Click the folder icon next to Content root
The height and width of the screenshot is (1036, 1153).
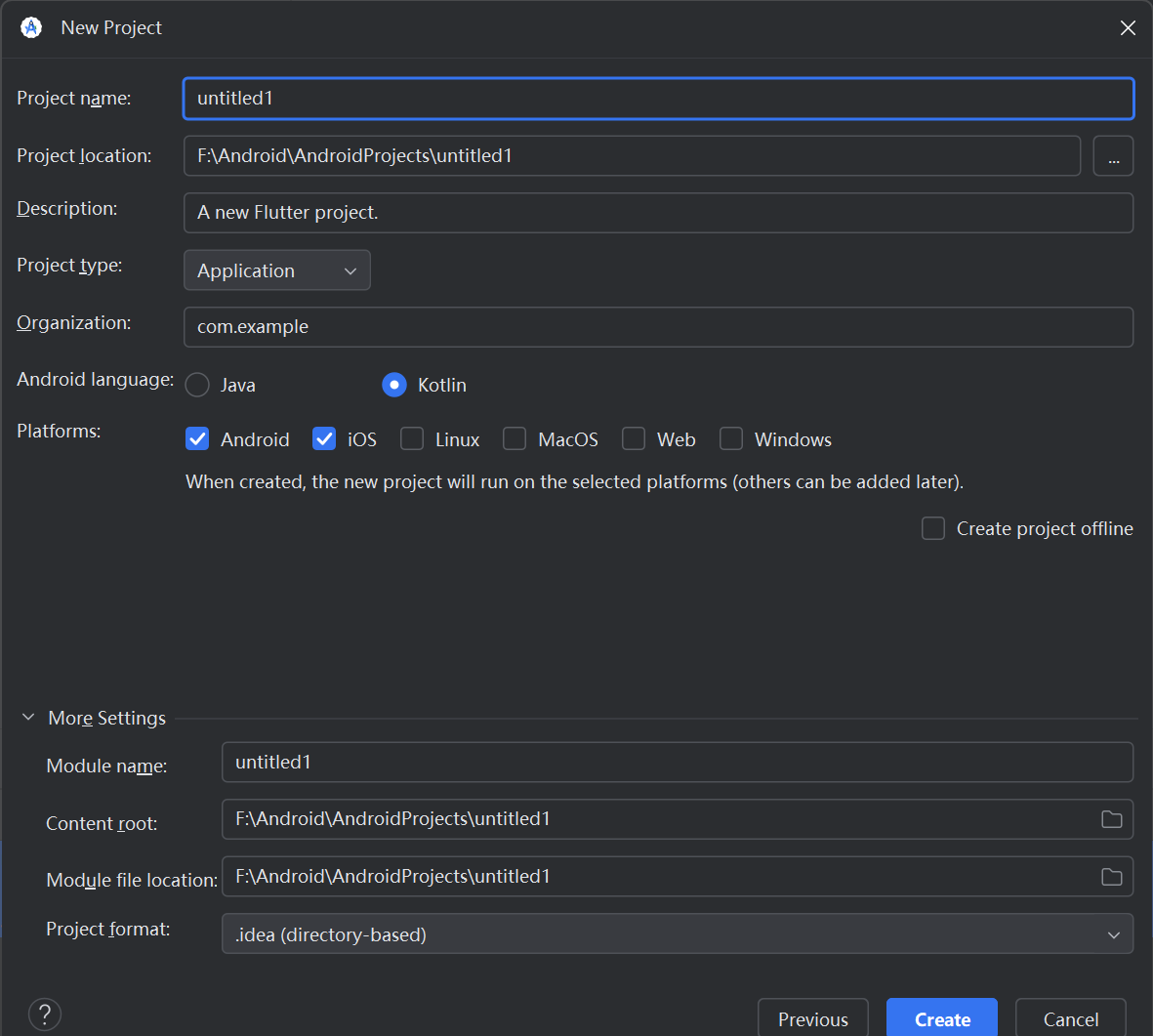coord(1111,819)
